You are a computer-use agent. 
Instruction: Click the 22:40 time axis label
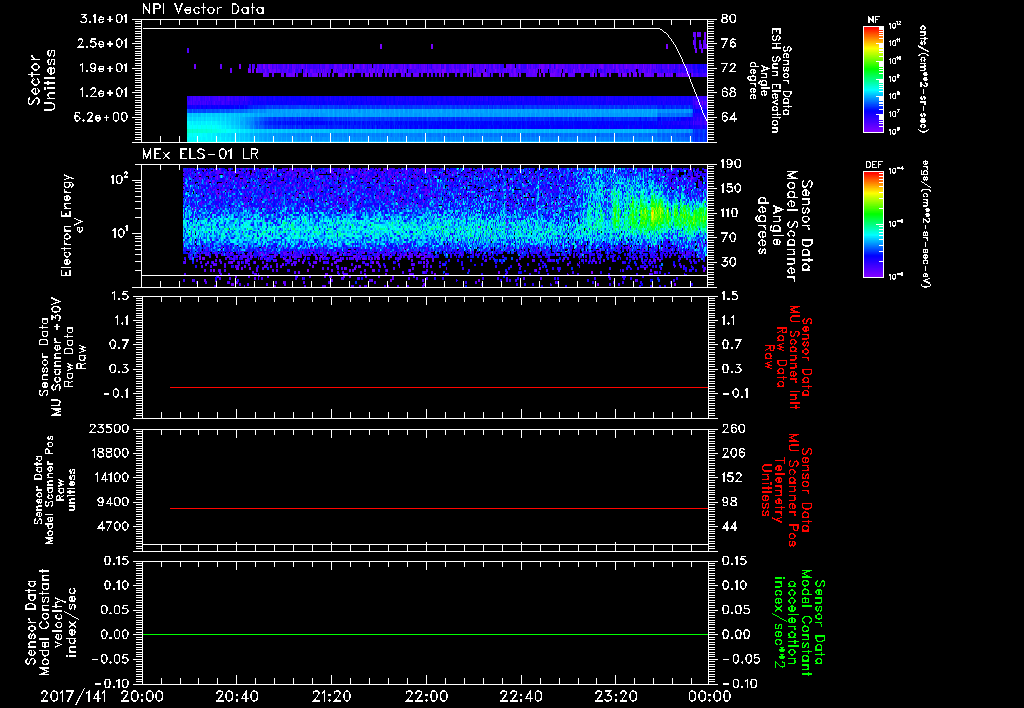tap(521, 696)
